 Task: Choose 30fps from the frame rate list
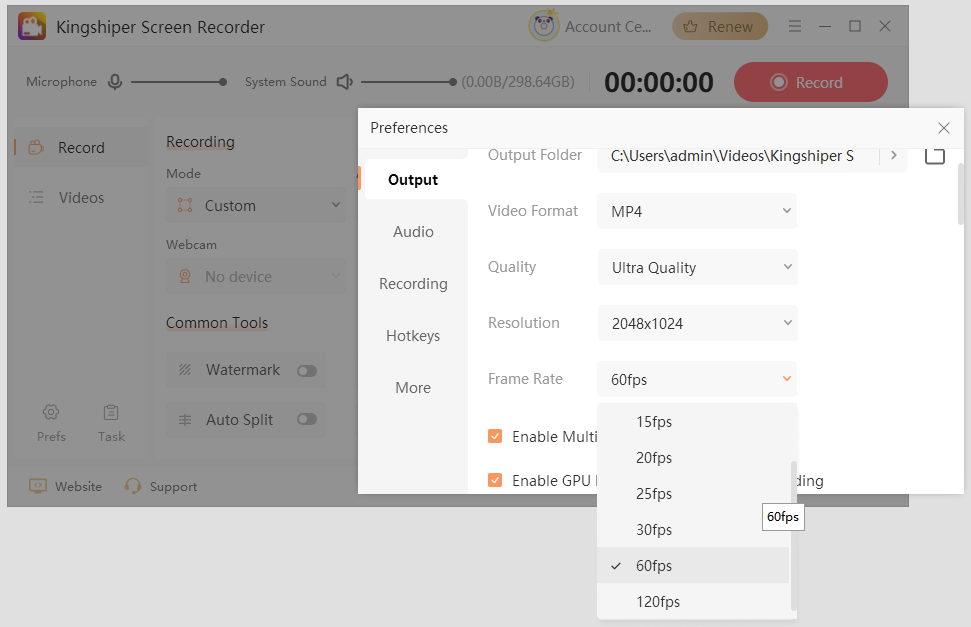[x=693, y=530]
